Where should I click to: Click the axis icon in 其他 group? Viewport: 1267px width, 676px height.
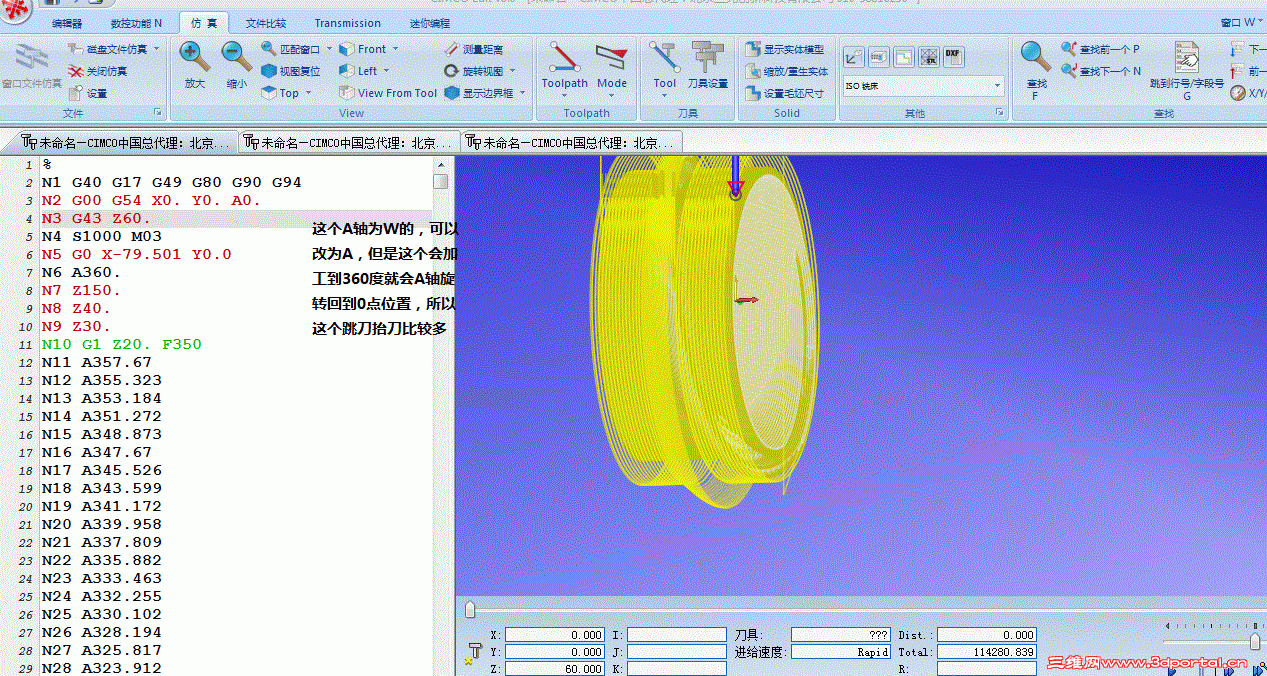coord(854,57)
